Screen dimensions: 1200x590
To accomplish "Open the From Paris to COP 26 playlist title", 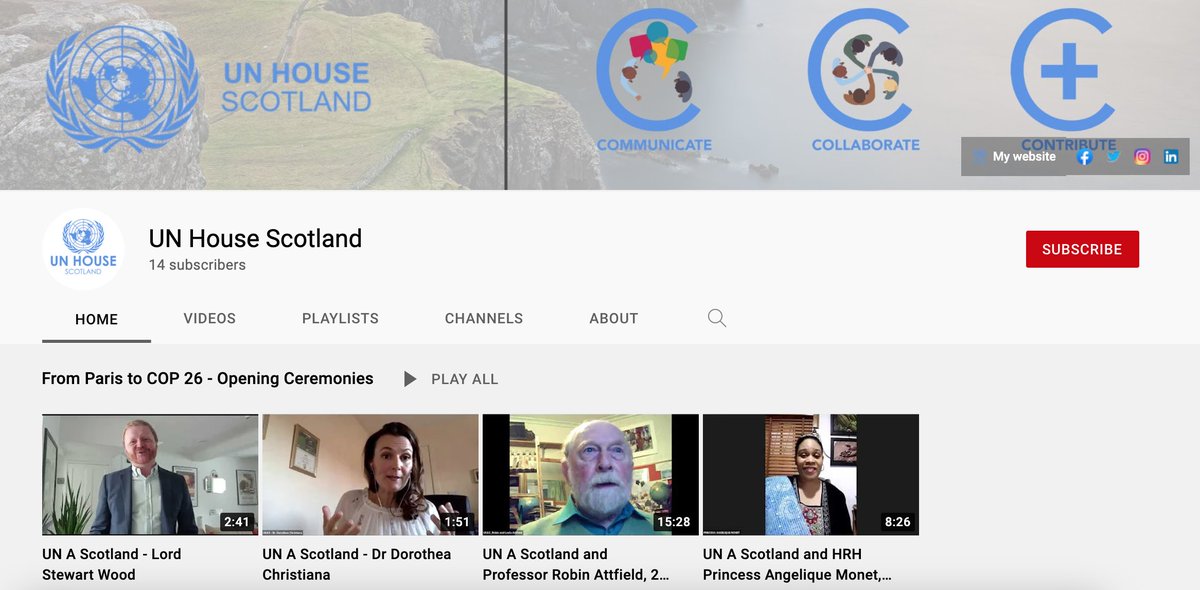I will [x=208, y=379].
